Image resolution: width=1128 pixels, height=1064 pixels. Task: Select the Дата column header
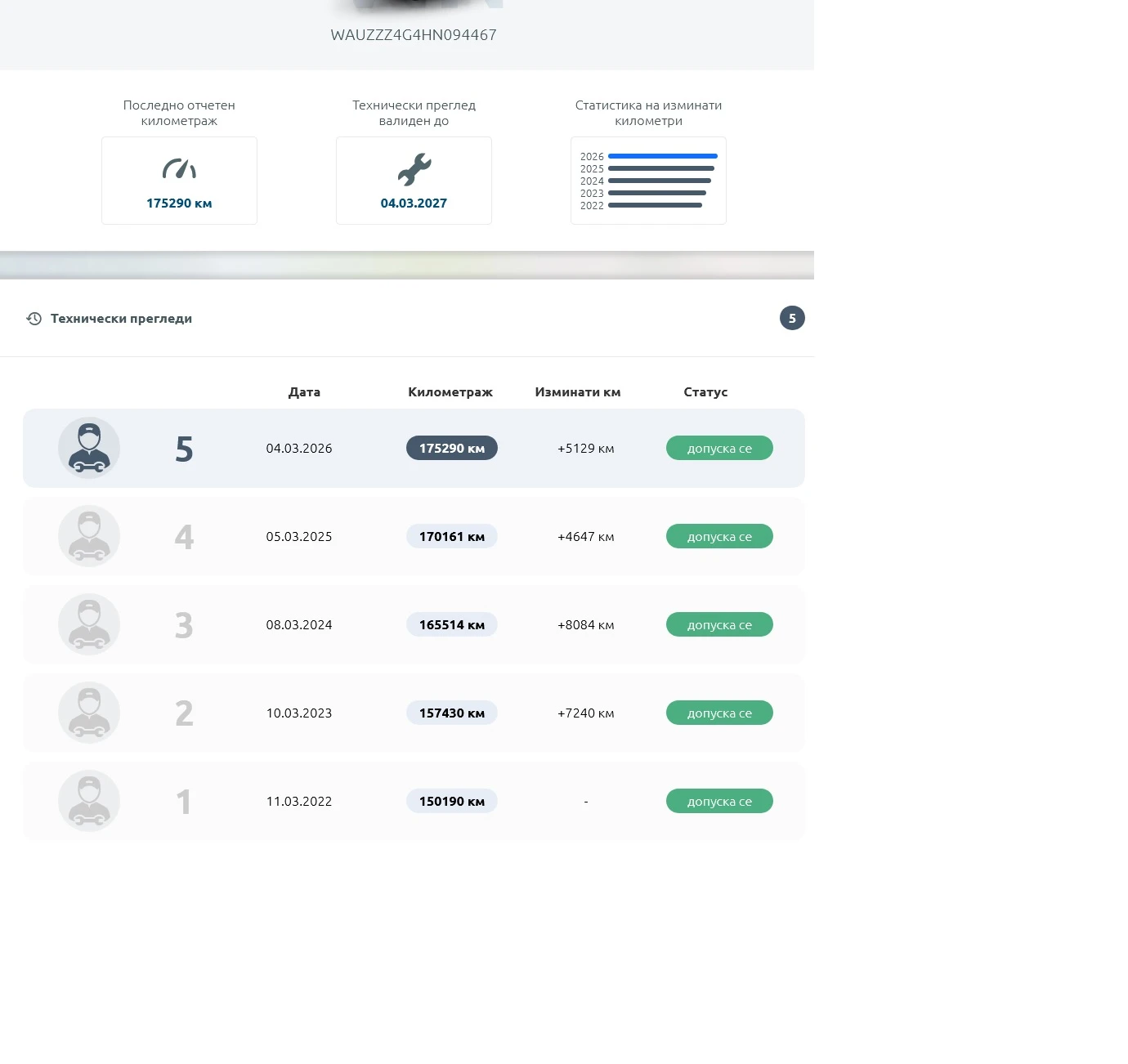pos(304,392)
